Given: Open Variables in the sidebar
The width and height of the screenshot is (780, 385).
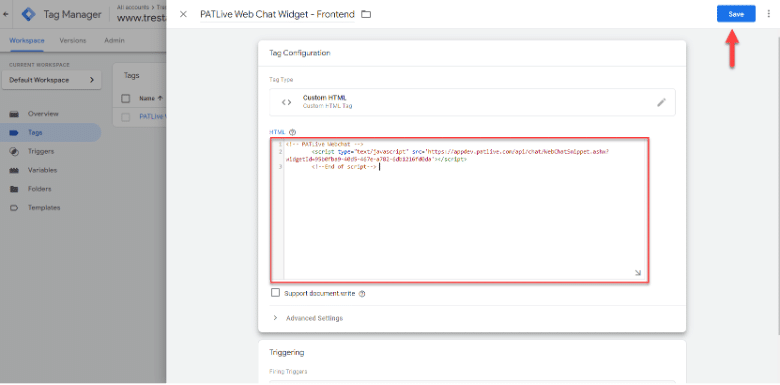Looking at the screenshot, I should pyautogui.click(x=42, y=170).
